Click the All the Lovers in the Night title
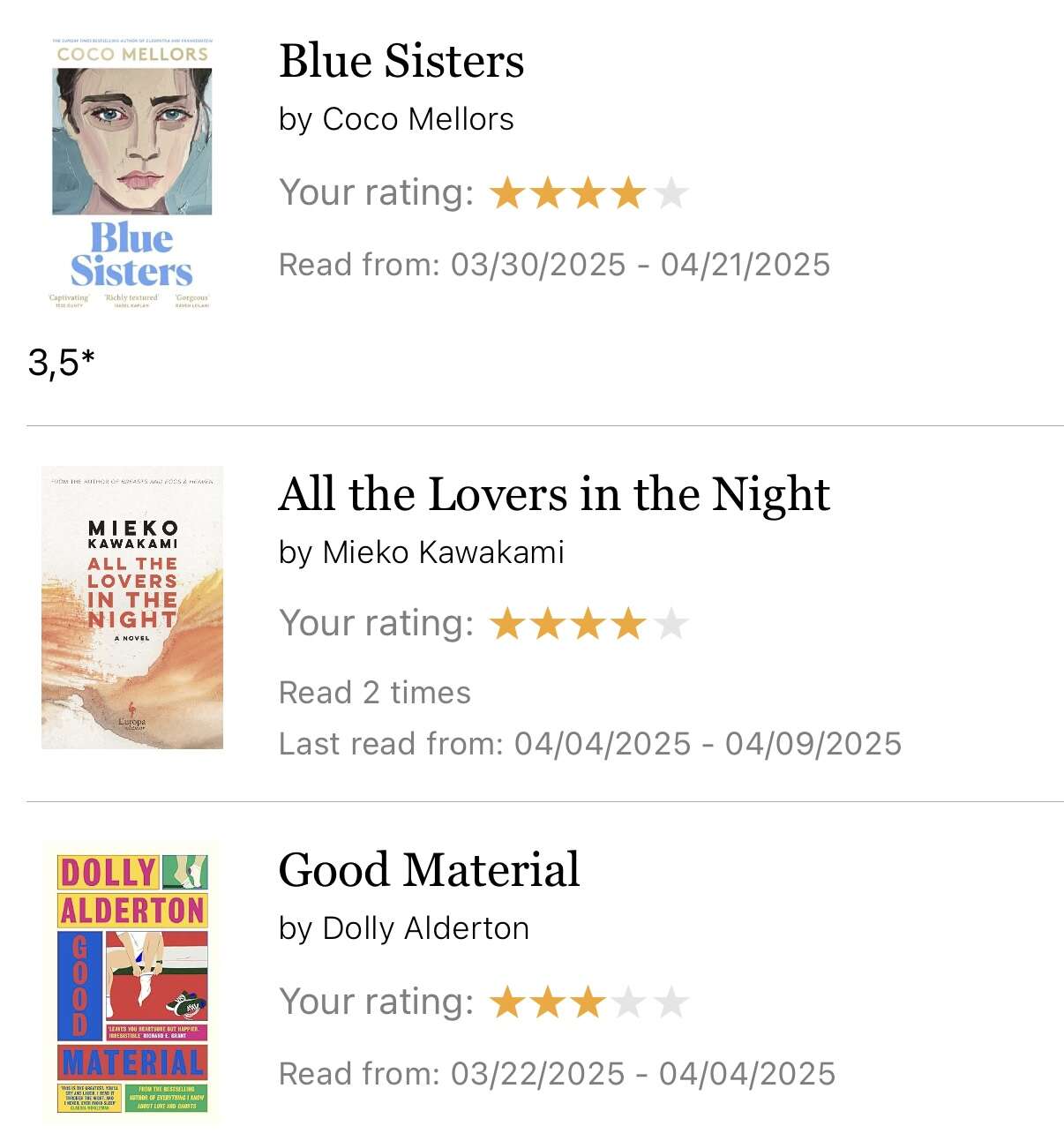This screenshot has height=1141, width=1064. (x=554, y=494)
